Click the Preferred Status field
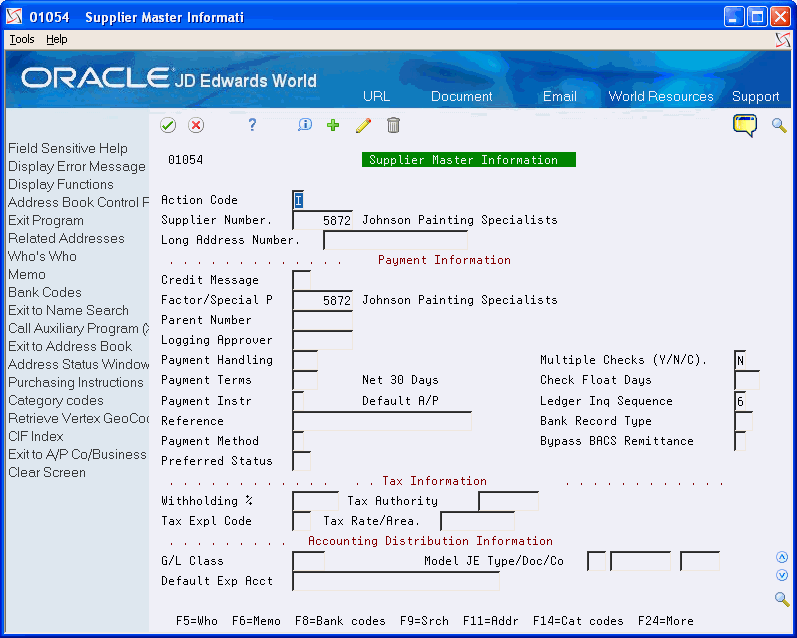The height and width of the screenshot is (638, 797). [301, 461]
